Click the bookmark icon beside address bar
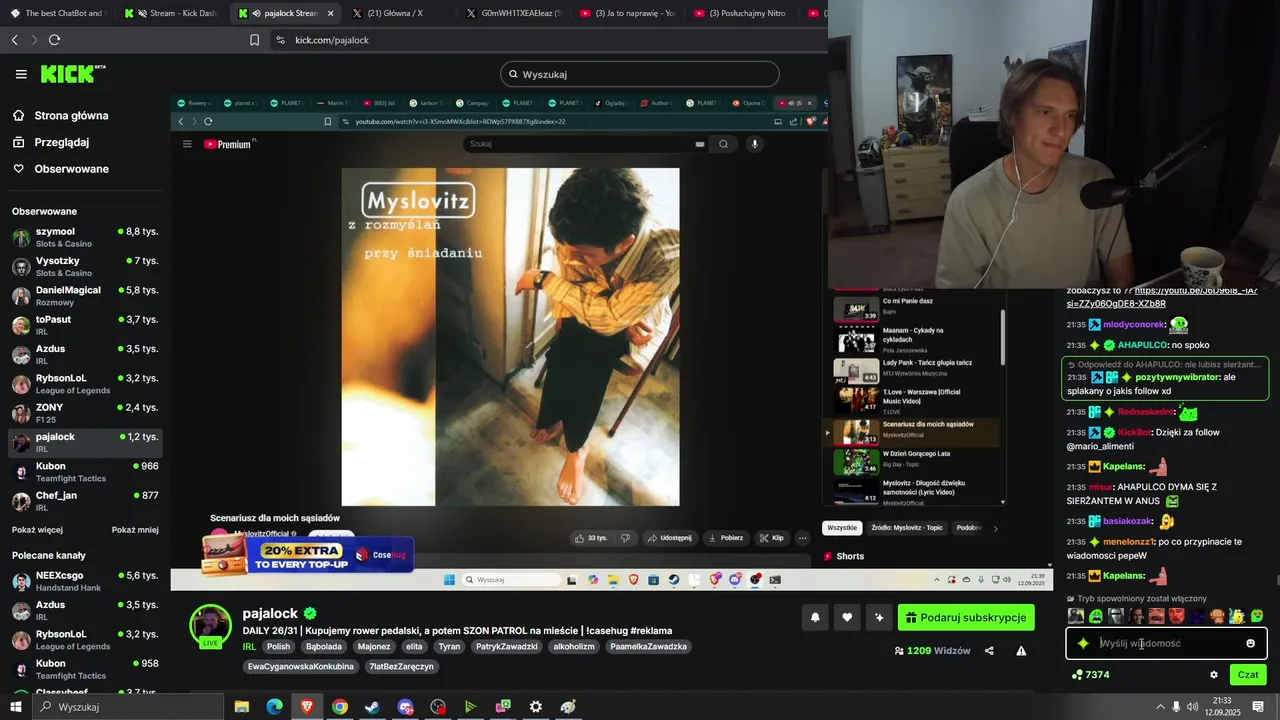 [254, 40]
